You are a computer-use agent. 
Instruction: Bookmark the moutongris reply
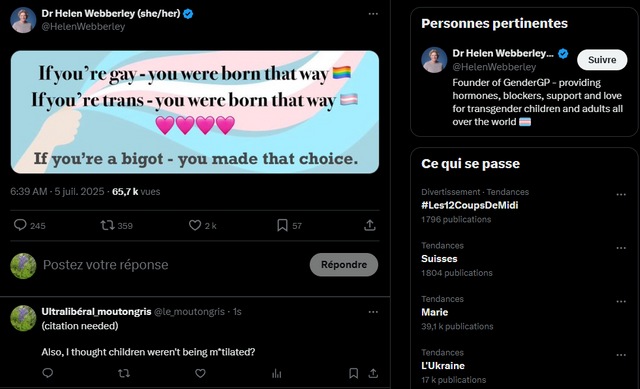(353, 373)
